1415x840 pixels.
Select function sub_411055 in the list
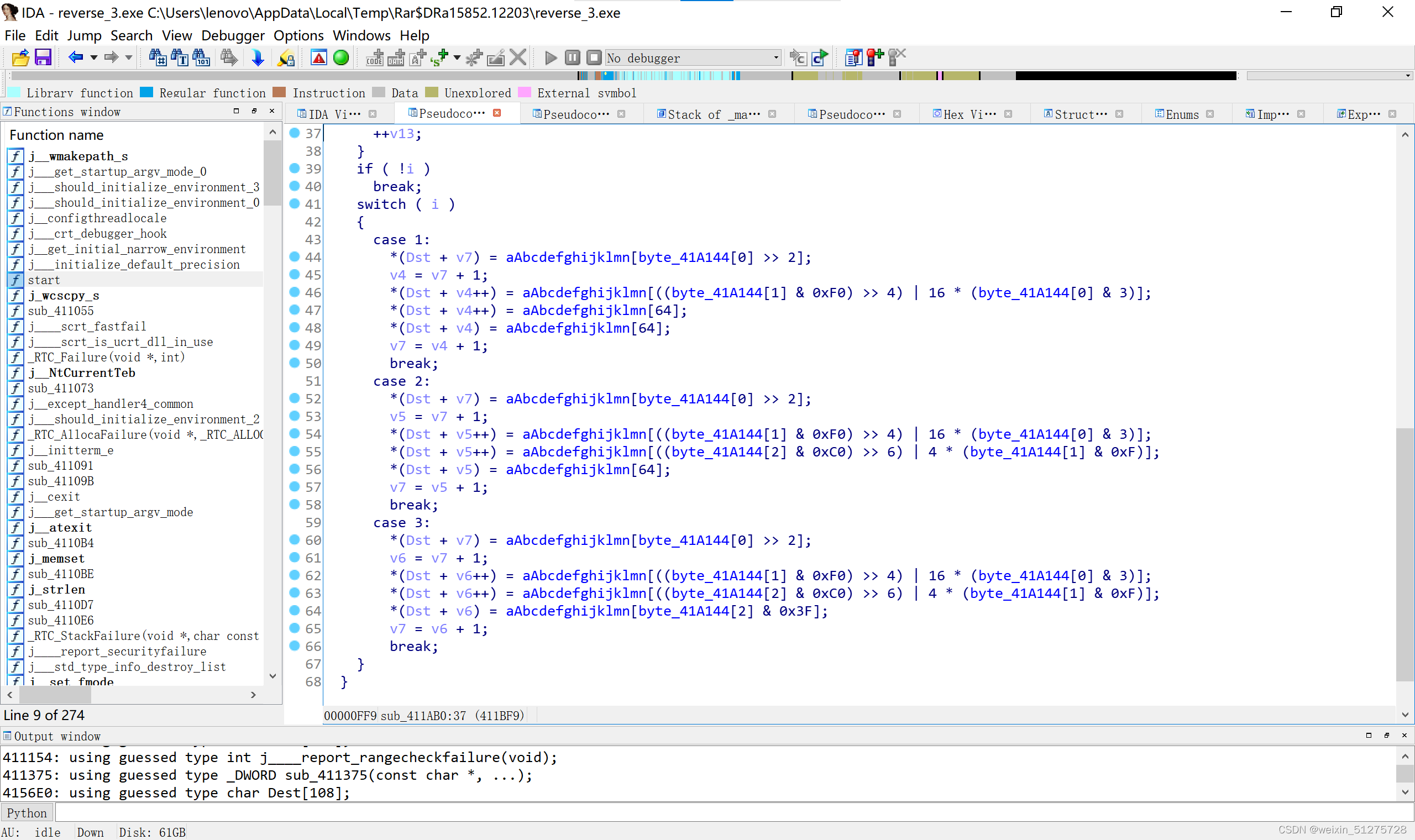click(x=135, y=311)
